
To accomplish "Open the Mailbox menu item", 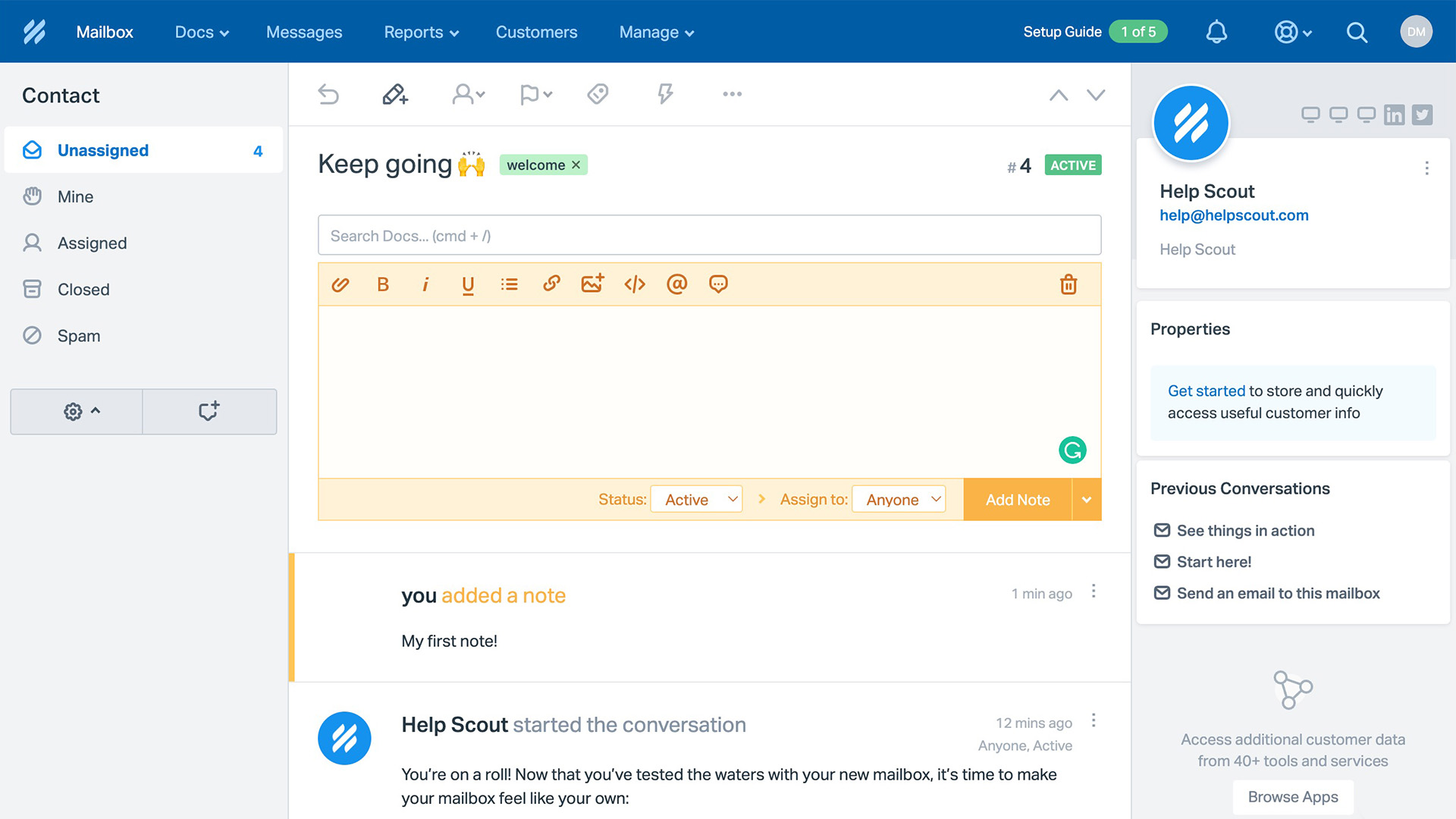I will point(105,32).
